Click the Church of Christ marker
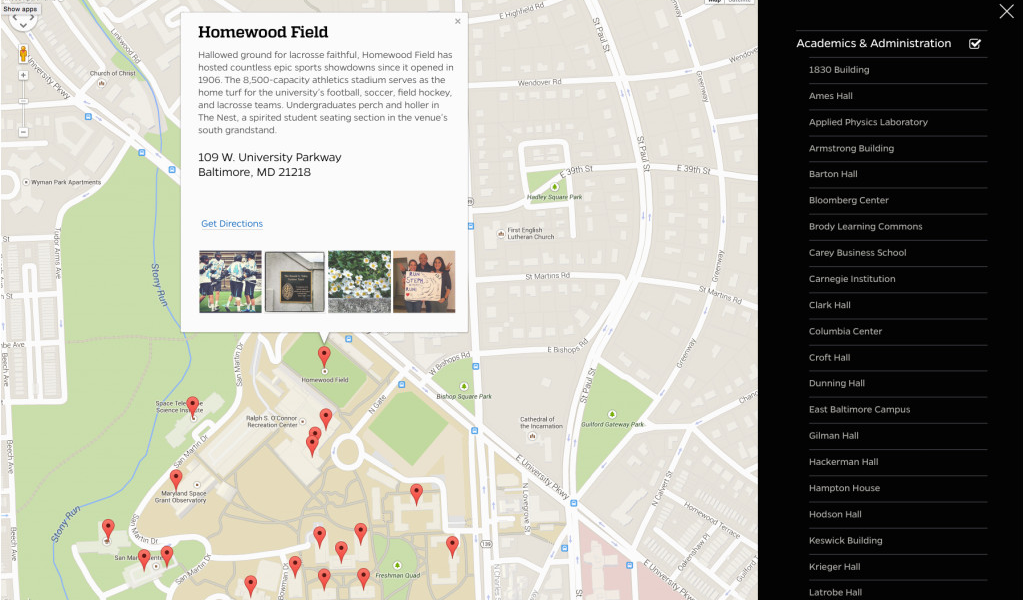 pos(101,83)
